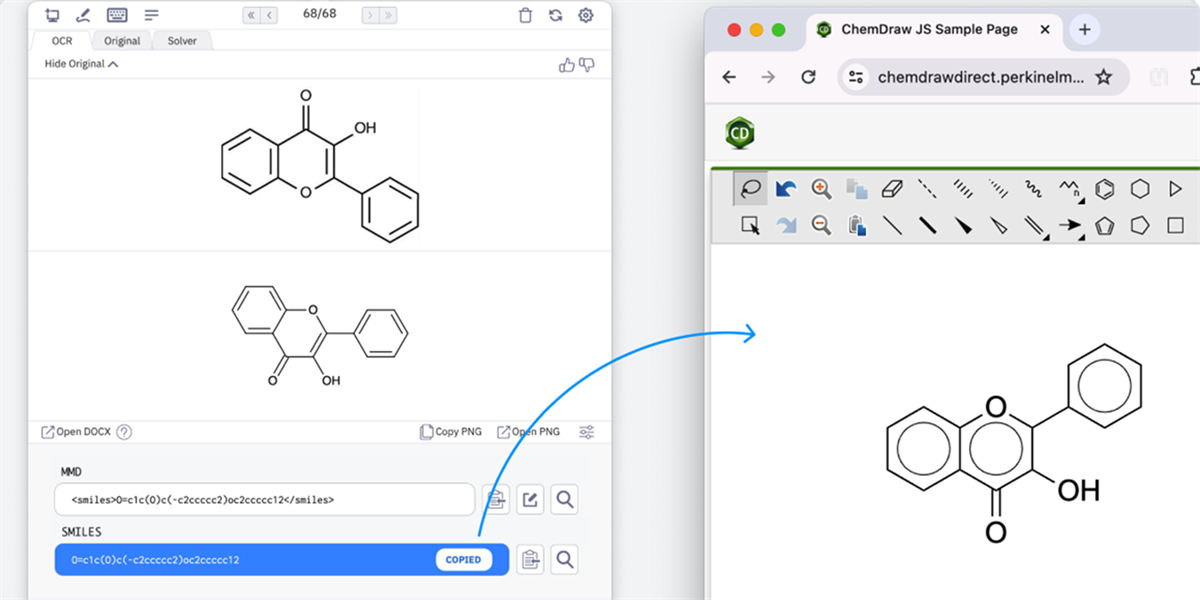Open the on-screen keyboard input icon
Screen dimensions: 1200x600
[x=116, y=15]
